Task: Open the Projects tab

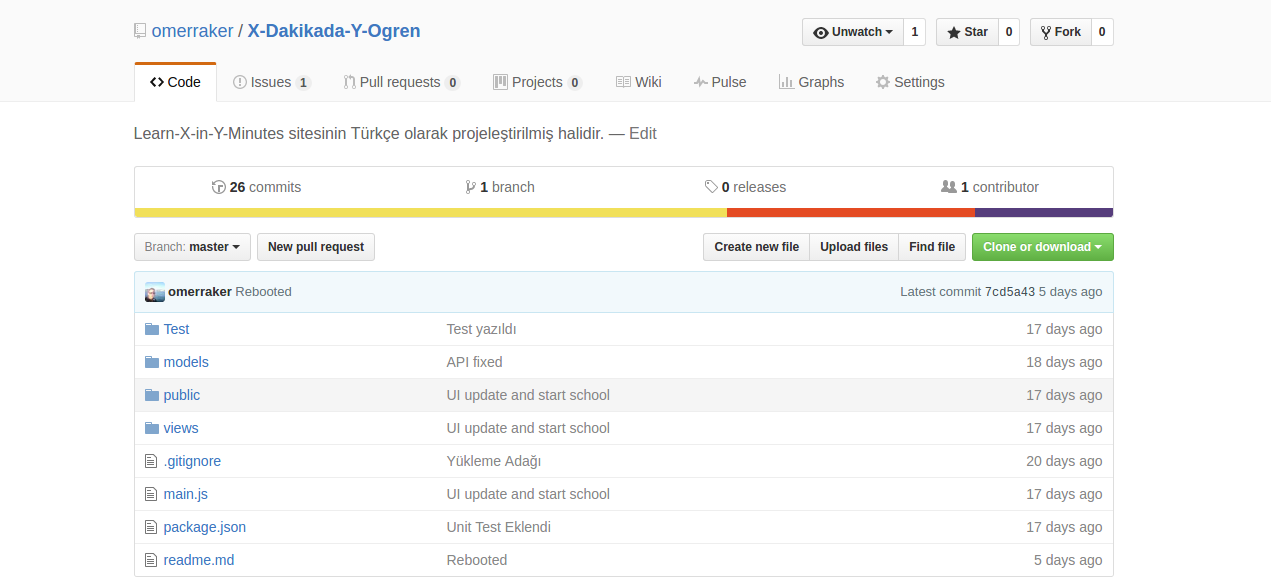Action: pyautogui.click(x=538, y=82)
